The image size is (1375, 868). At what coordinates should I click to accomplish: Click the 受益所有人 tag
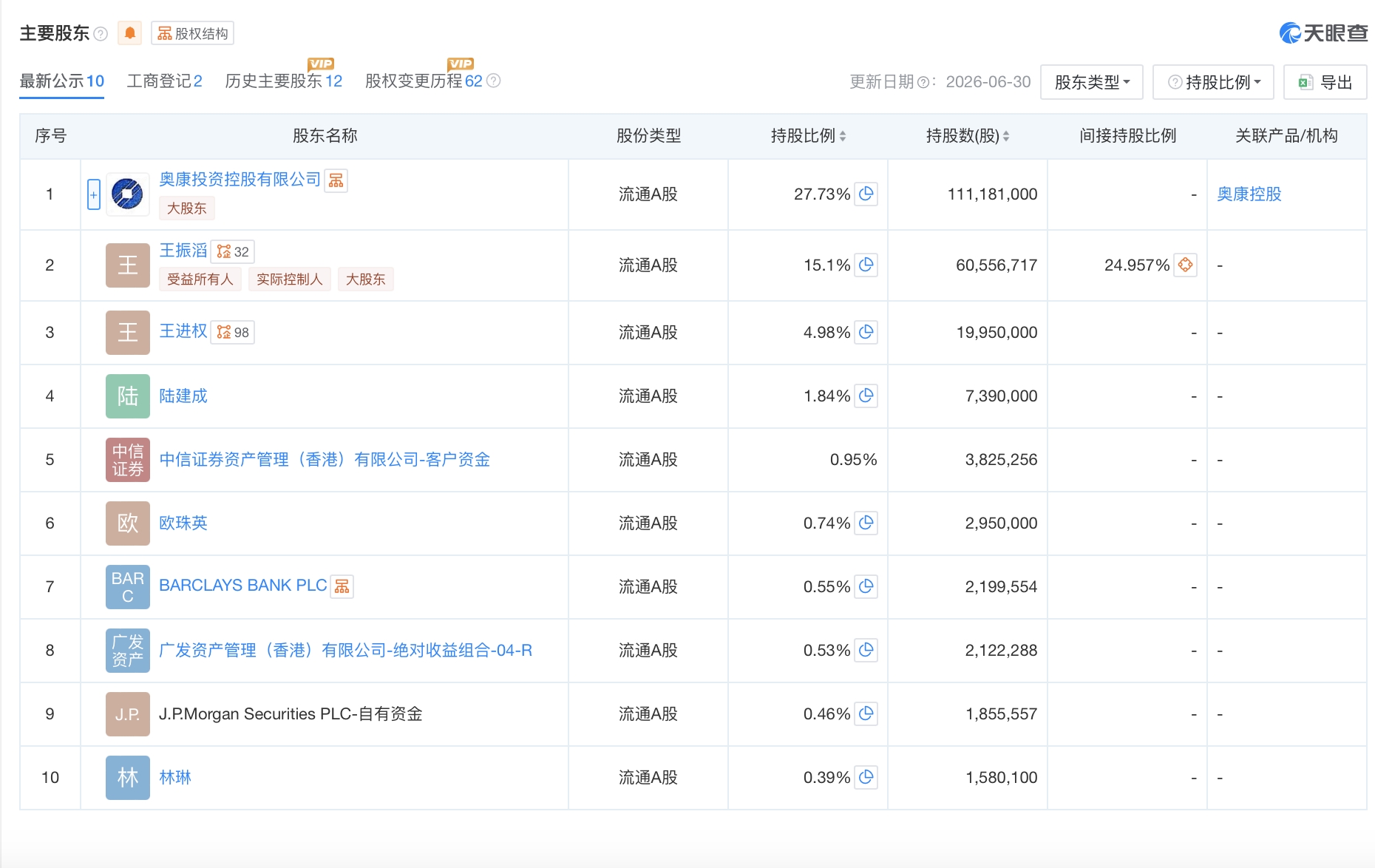200,279
